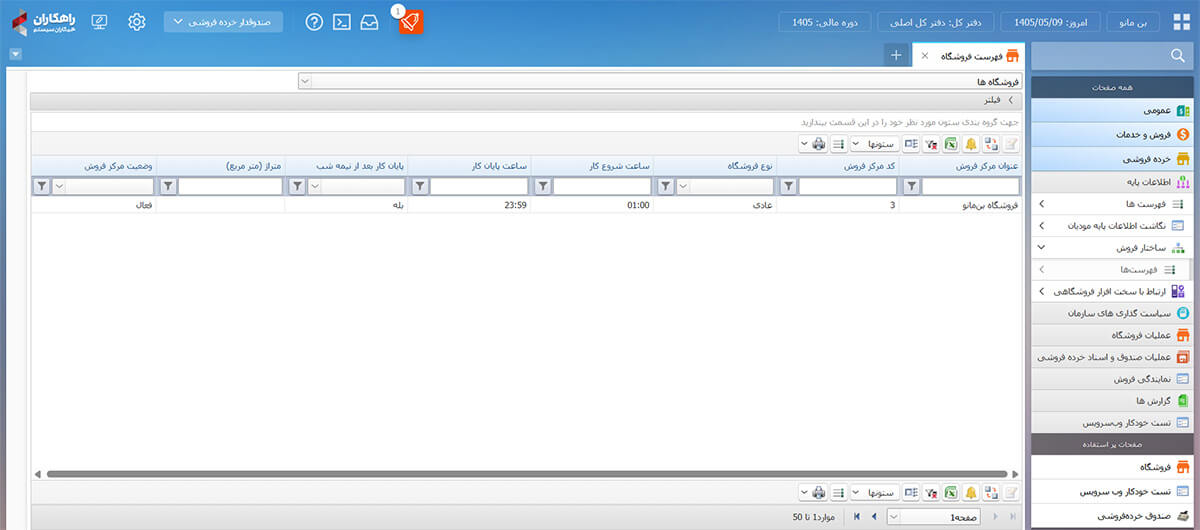The height and width of the screenshot is (530, 1200).
Task: Click filter funnel for عنوان مرکز فروش column
Action: point(911,186)
